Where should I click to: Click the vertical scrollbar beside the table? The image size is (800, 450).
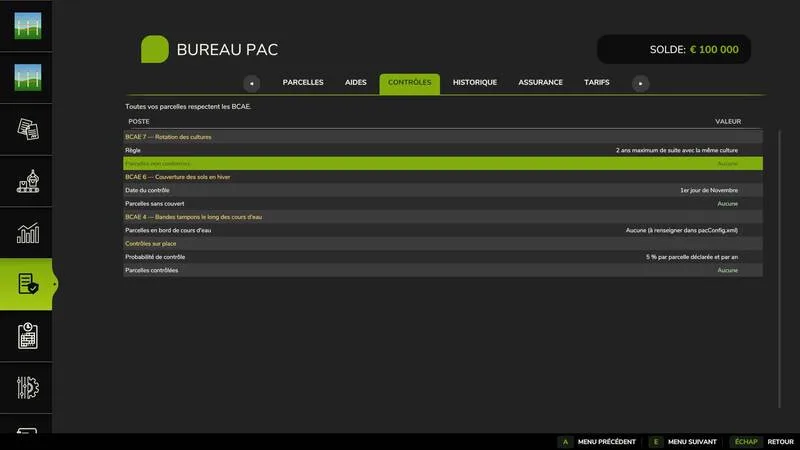pyautogui.click(x=779, y=269)
